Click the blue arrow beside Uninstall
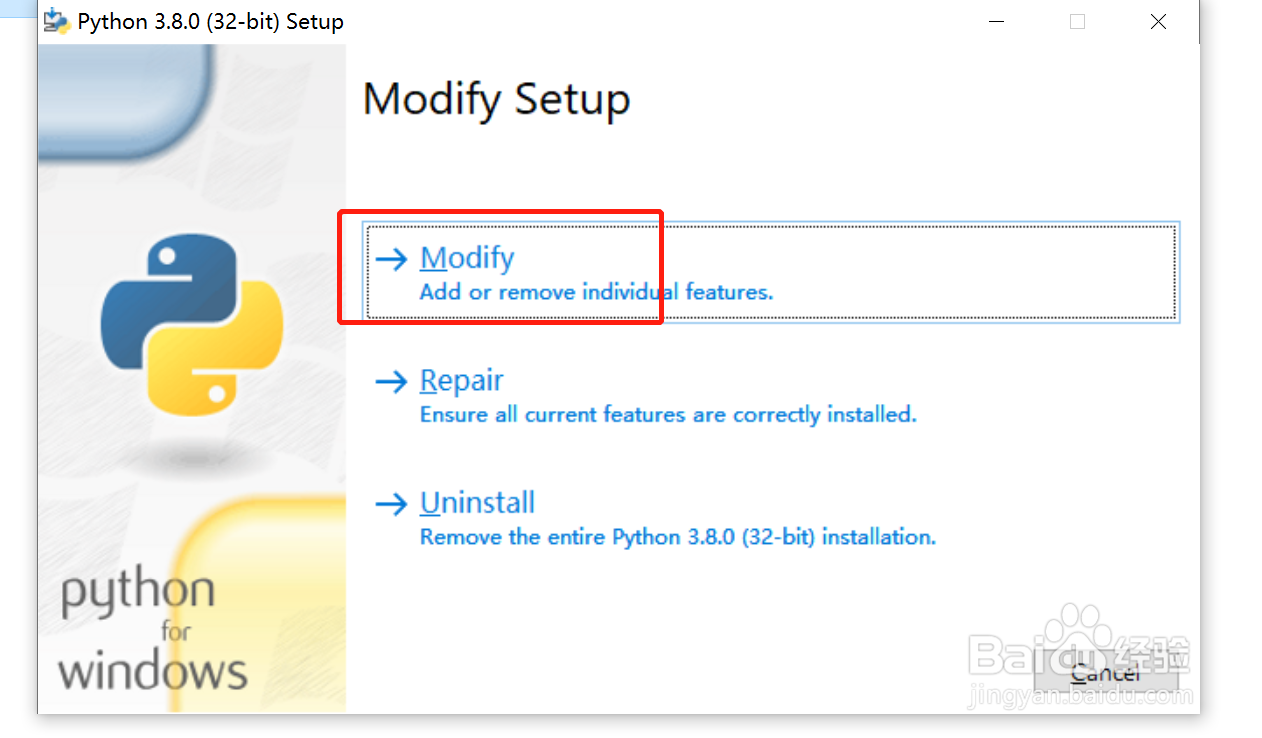1262x738 pixels. [391, 504]
